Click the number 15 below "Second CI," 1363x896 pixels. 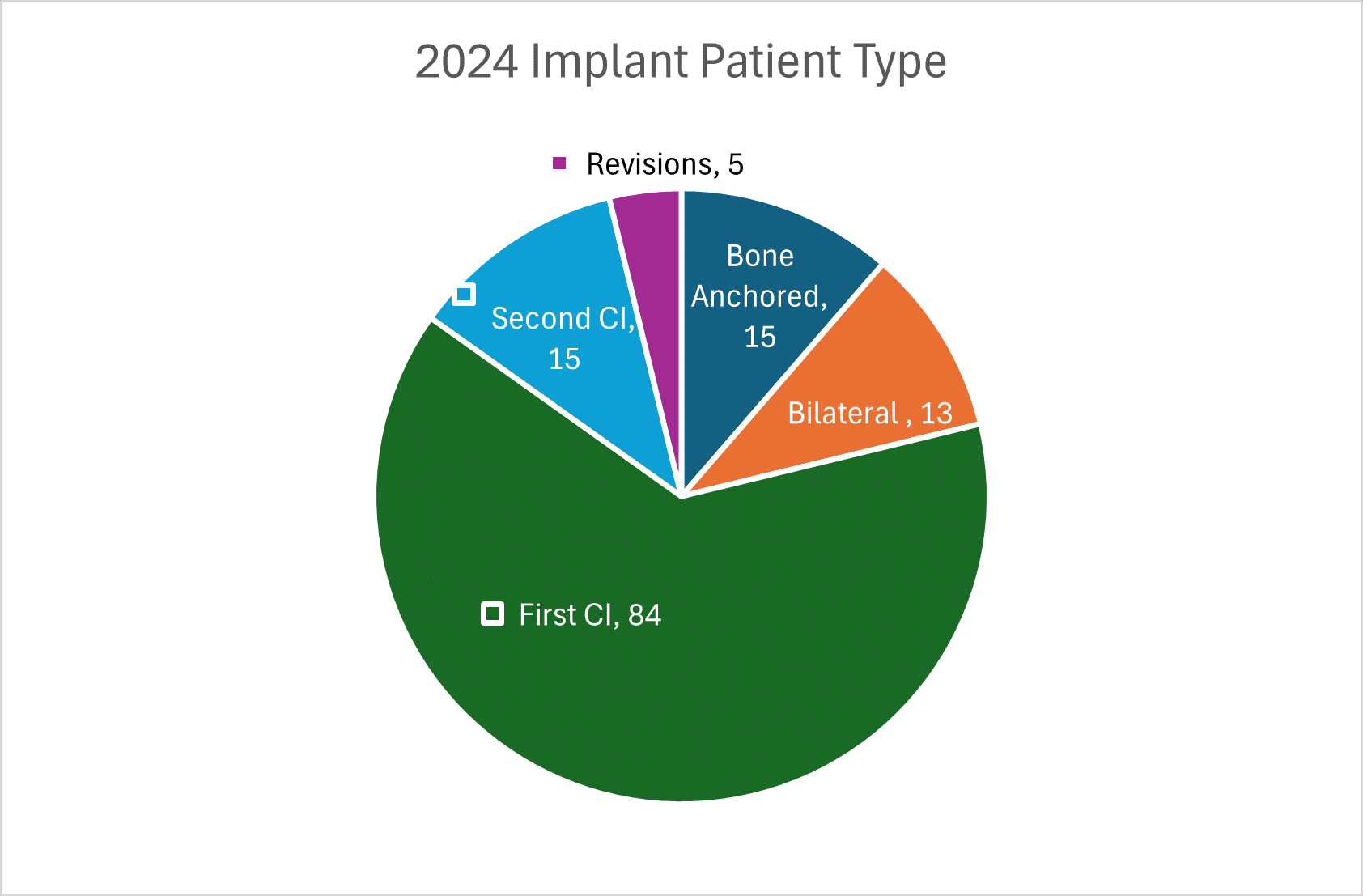point(564,359)
